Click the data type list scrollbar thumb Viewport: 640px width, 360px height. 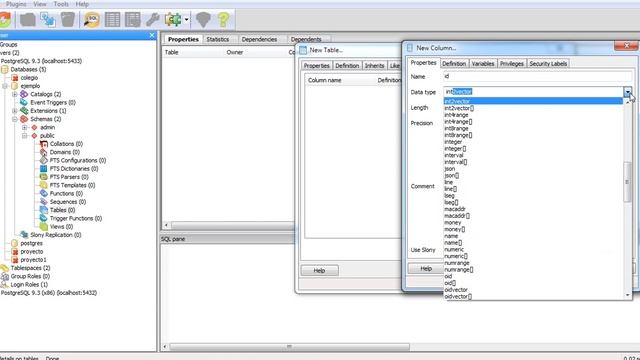[627, 182]
